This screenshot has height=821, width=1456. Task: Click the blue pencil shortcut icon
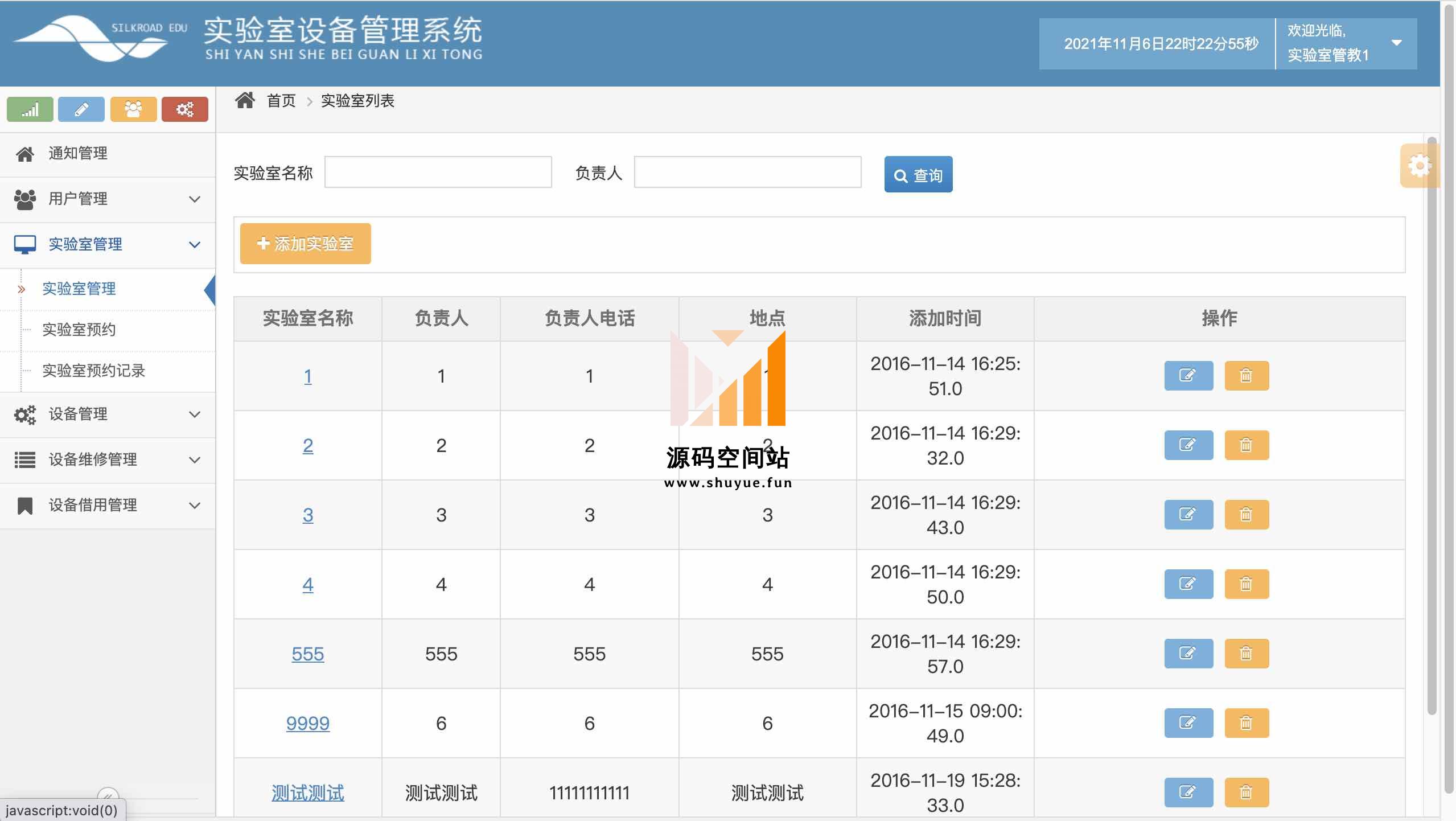point(81,109)
